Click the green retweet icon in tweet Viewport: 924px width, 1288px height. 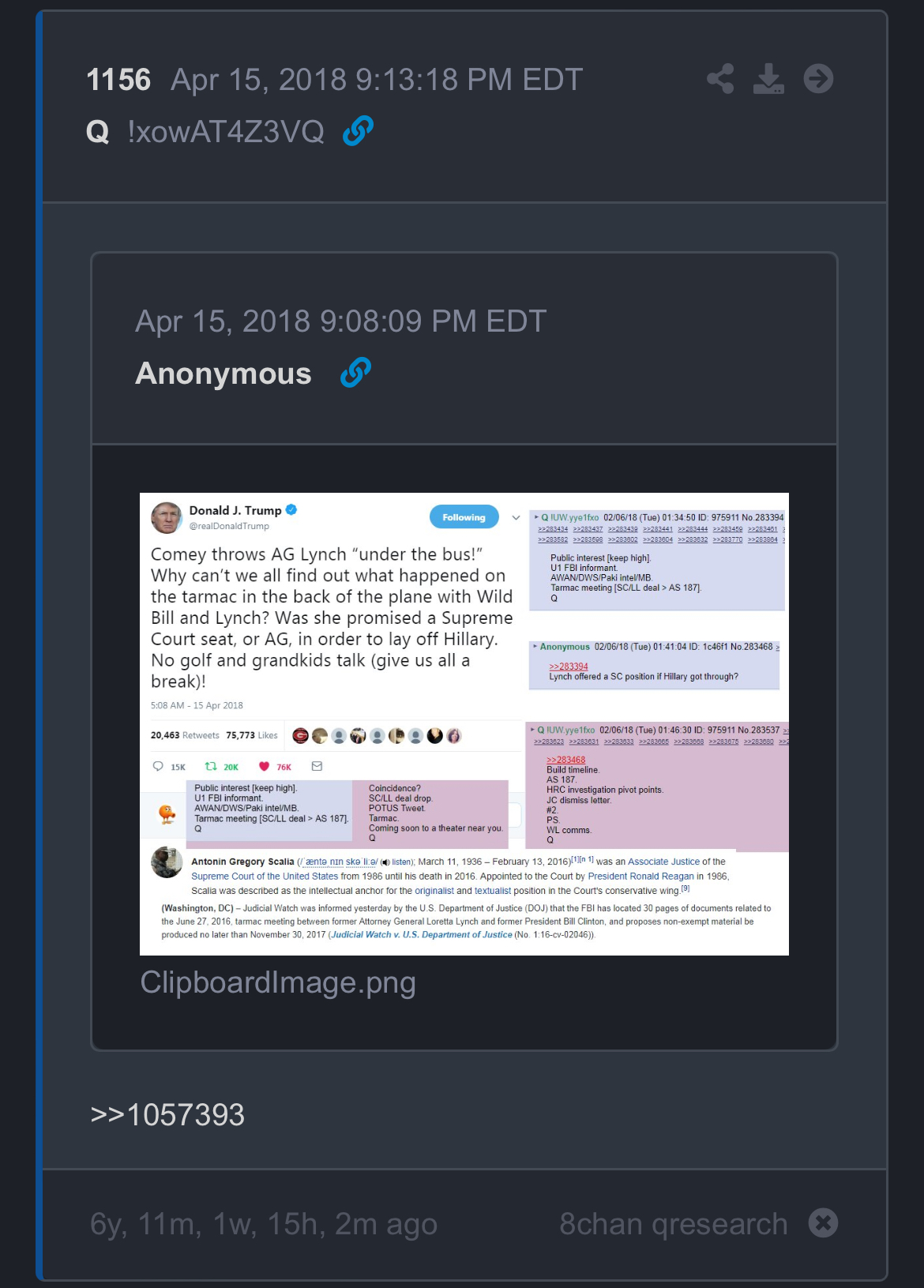(211, 766)
